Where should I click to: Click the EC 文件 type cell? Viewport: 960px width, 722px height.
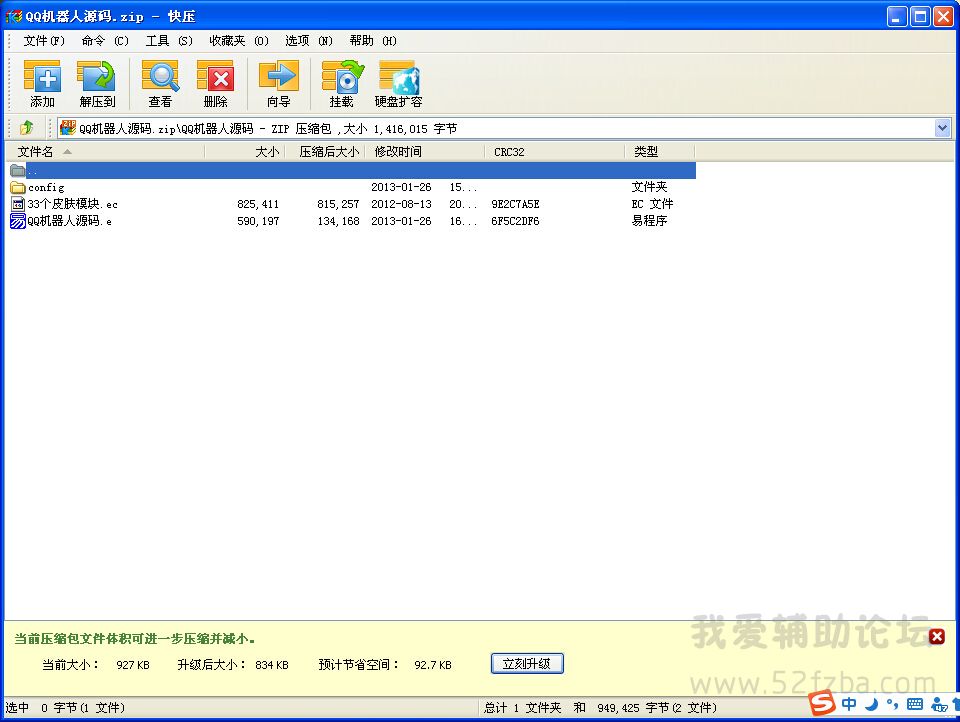point(652,204)
